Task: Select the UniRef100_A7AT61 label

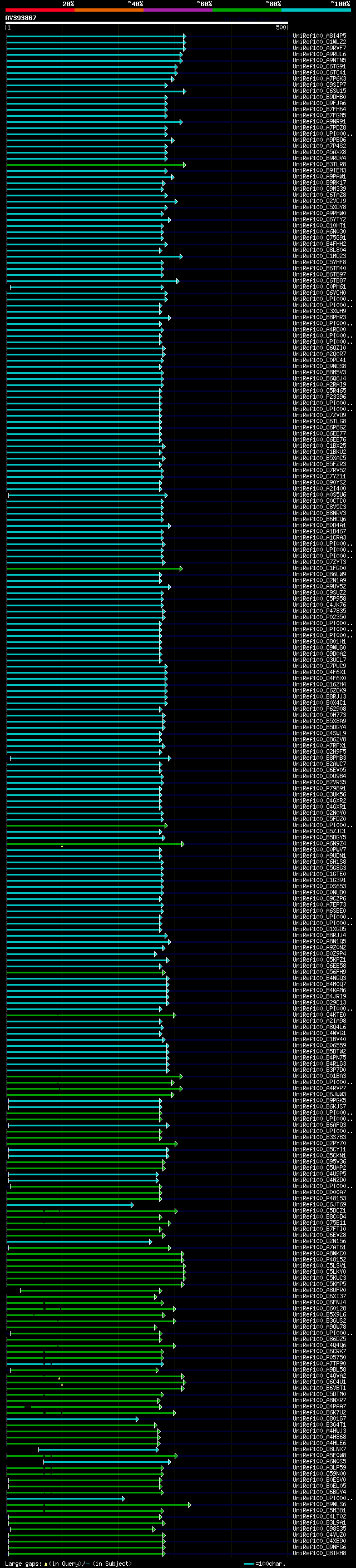Action: coord(319,1247)
